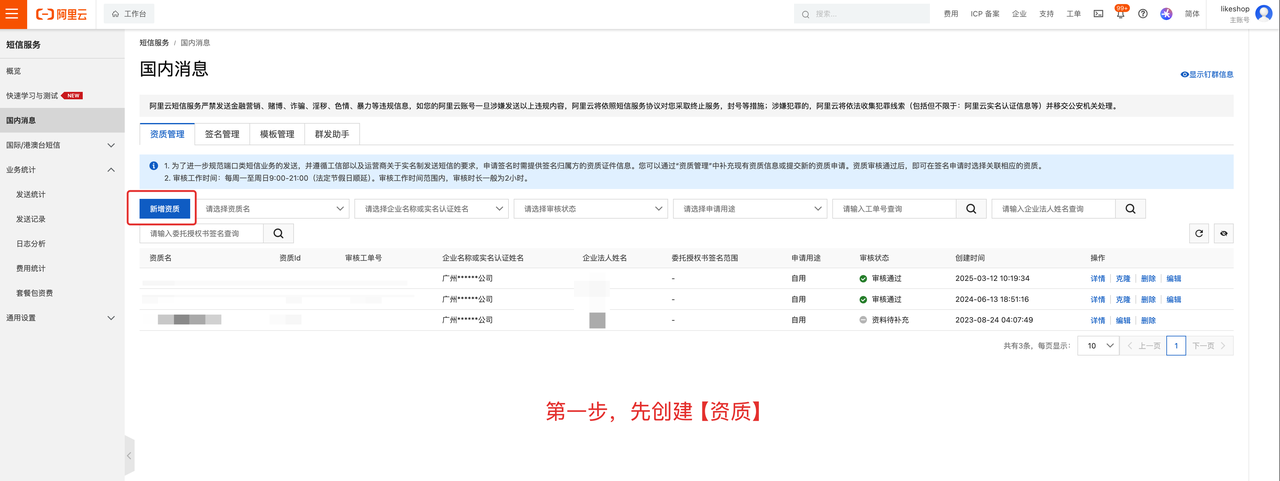The height and width of the screenshot is (481, 1280).
Task: Switch to 群发助手 tab
Action: click(x=332, y=134)
